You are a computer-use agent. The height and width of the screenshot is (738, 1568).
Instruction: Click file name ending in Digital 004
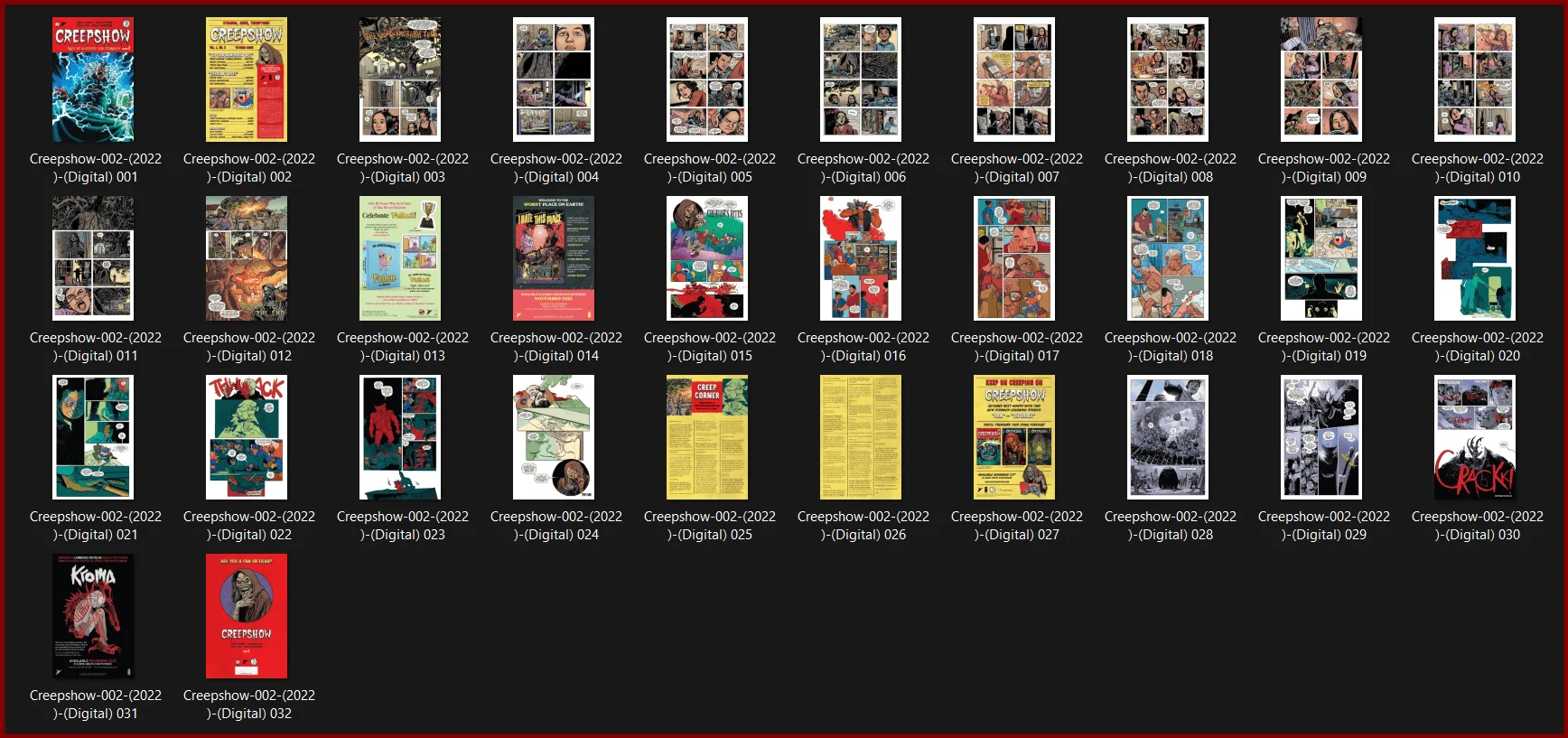pos(556,168)
